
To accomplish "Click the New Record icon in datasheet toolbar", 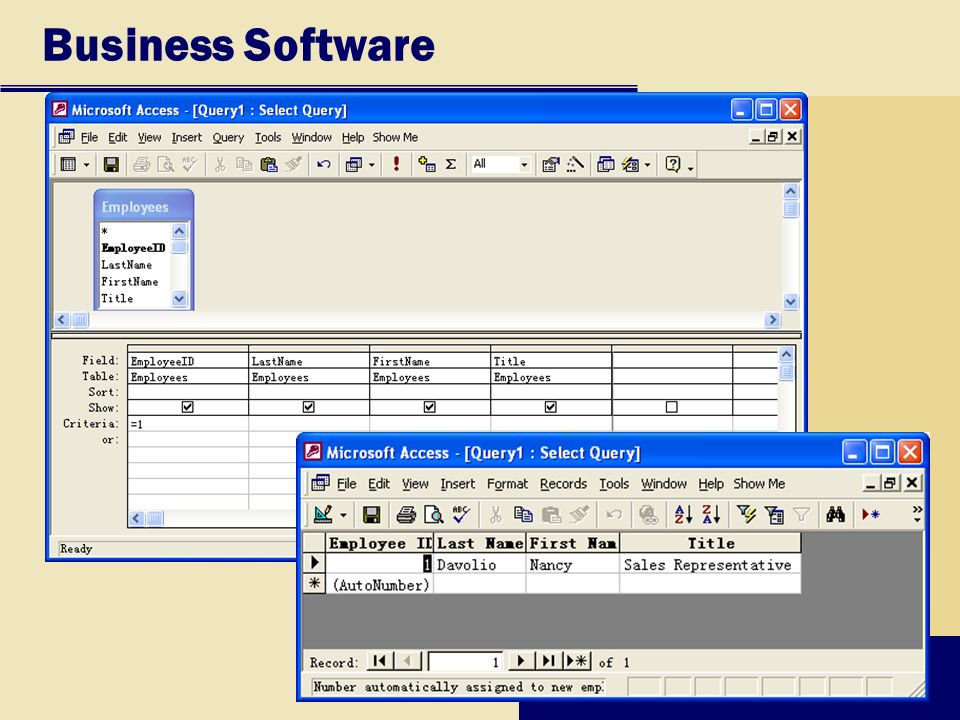I will click(x=871, y=514).
